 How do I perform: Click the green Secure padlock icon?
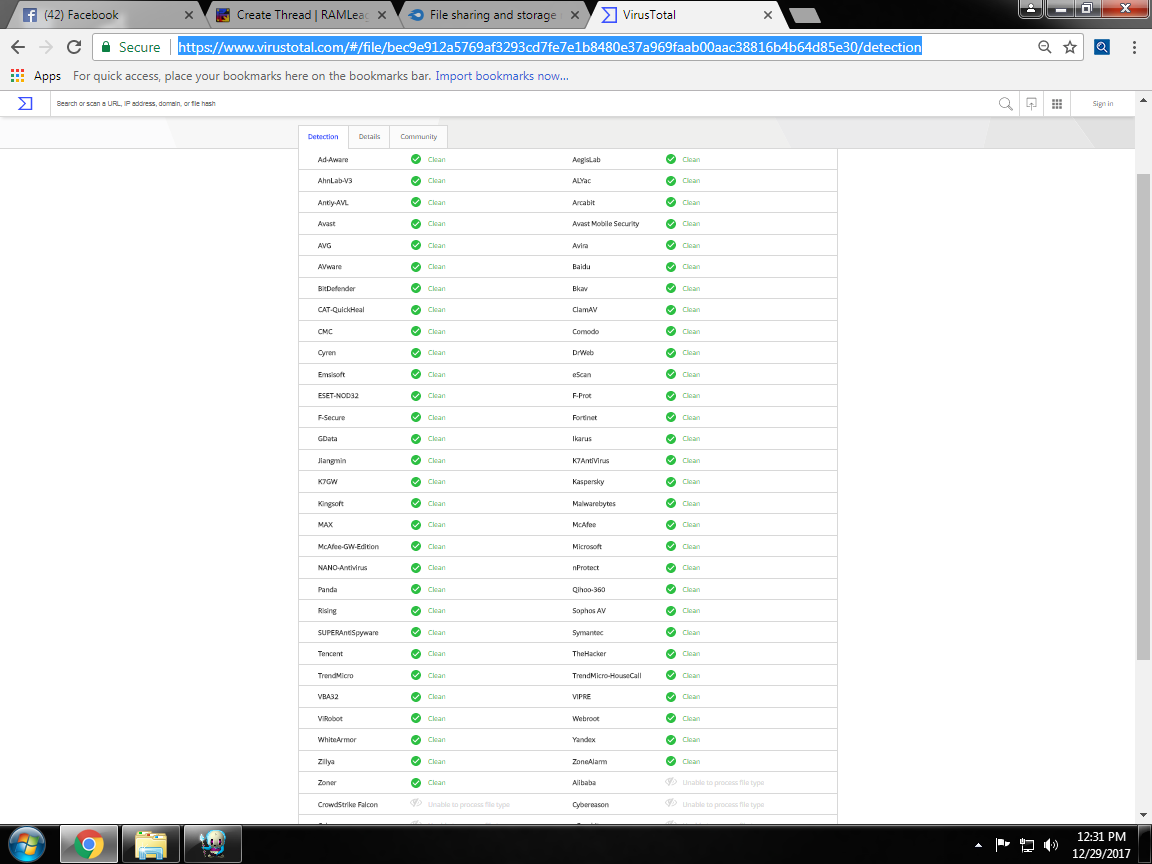point(106,47)
